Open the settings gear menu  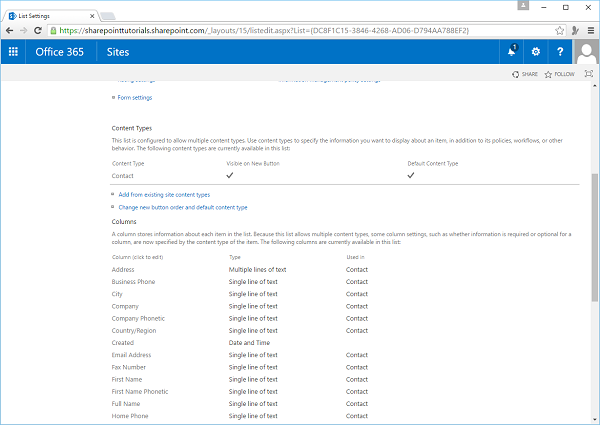[536, 52]
